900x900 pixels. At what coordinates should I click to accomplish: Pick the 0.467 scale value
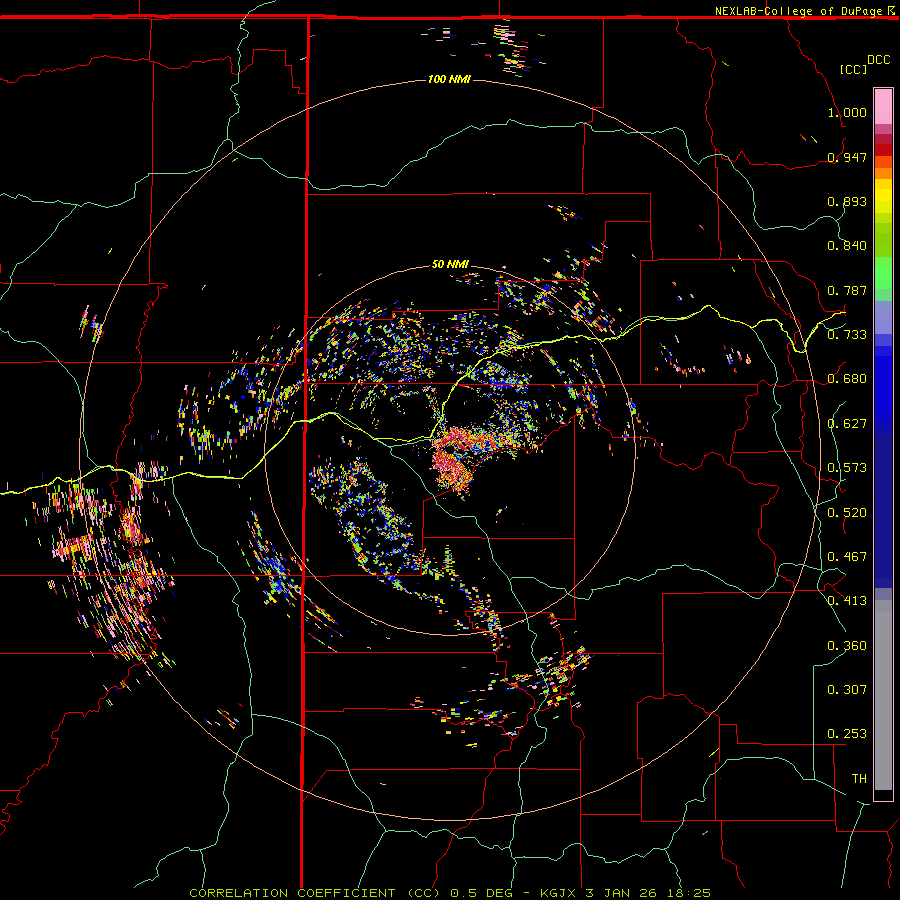[847, 557]
